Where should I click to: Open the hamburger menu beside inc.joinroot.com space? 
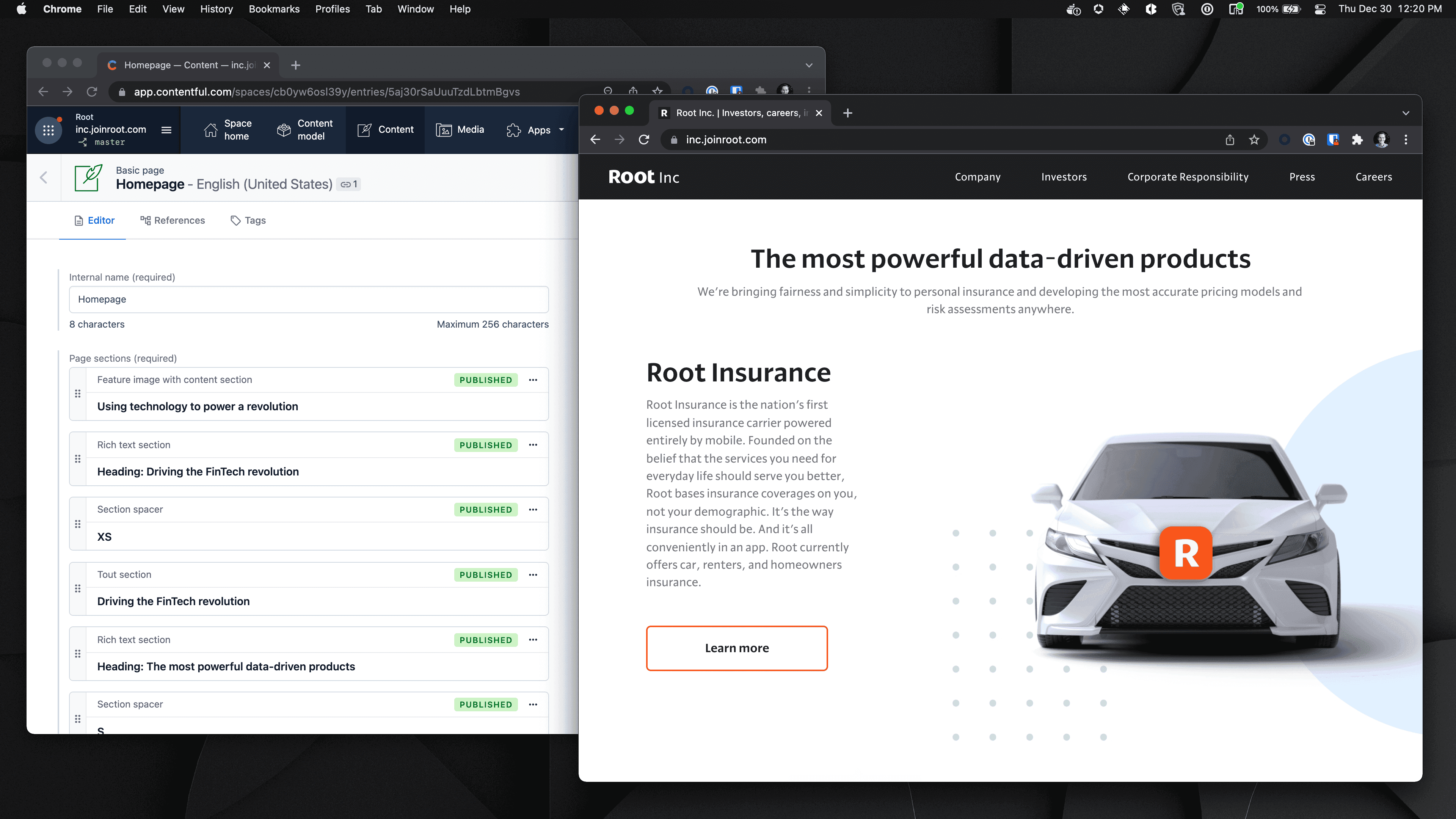(x=166, y=130)
